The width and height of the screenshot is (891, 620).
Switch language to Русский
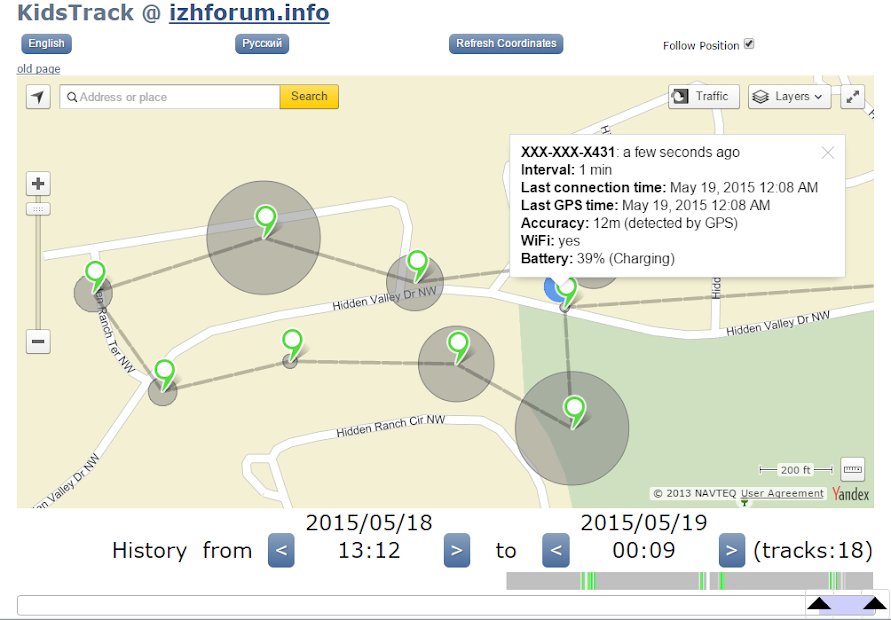click(262, 44)
